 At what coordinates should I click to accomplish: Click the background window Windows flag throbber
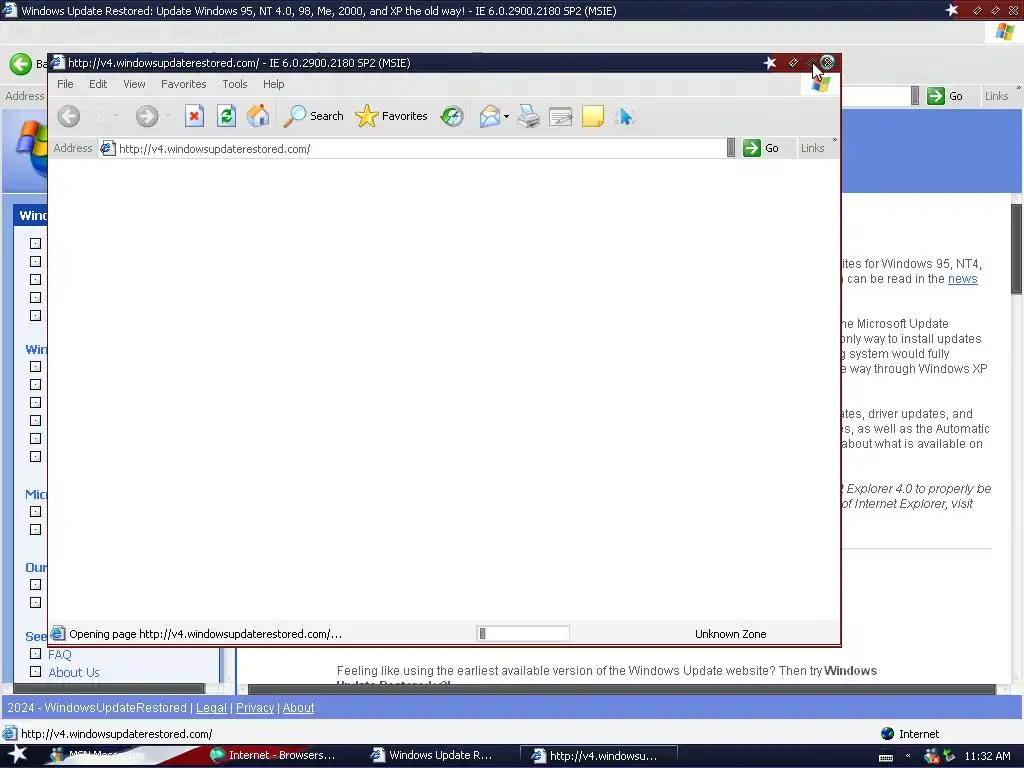(1005, 32)
